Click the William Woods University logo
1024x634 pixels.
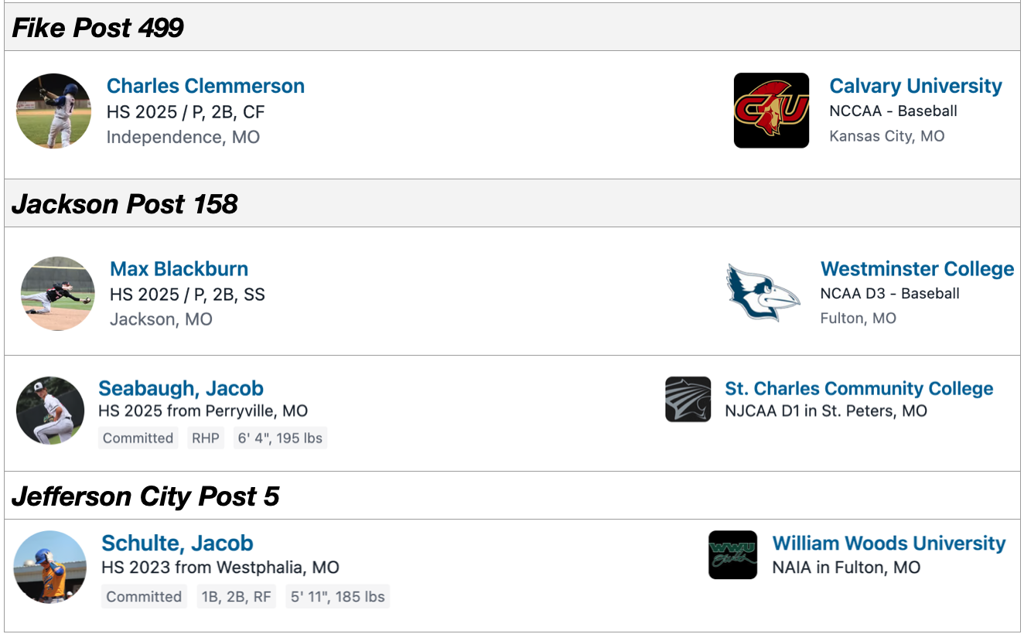coord(733,555)
